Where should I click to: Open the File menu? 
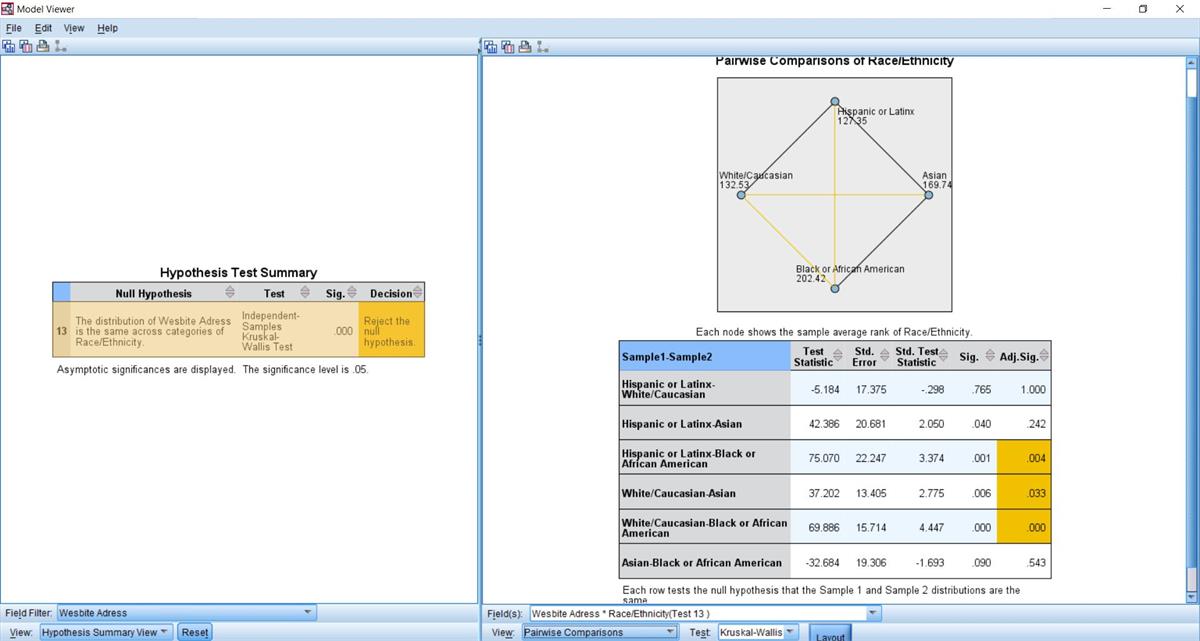pyautogui.click(x=14, y=28)
